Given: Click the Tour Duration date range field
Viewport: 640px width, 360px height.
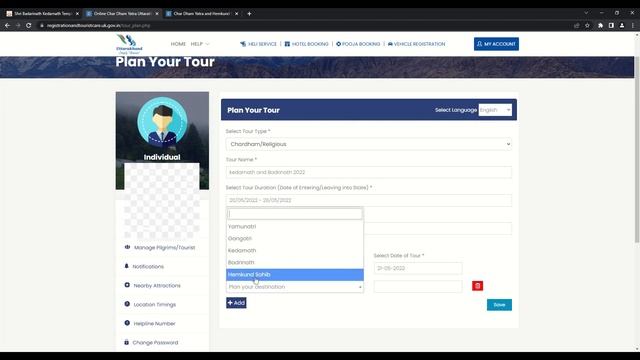Looking at the screenshot, I should pyautogui.click(x=369, y=200).
